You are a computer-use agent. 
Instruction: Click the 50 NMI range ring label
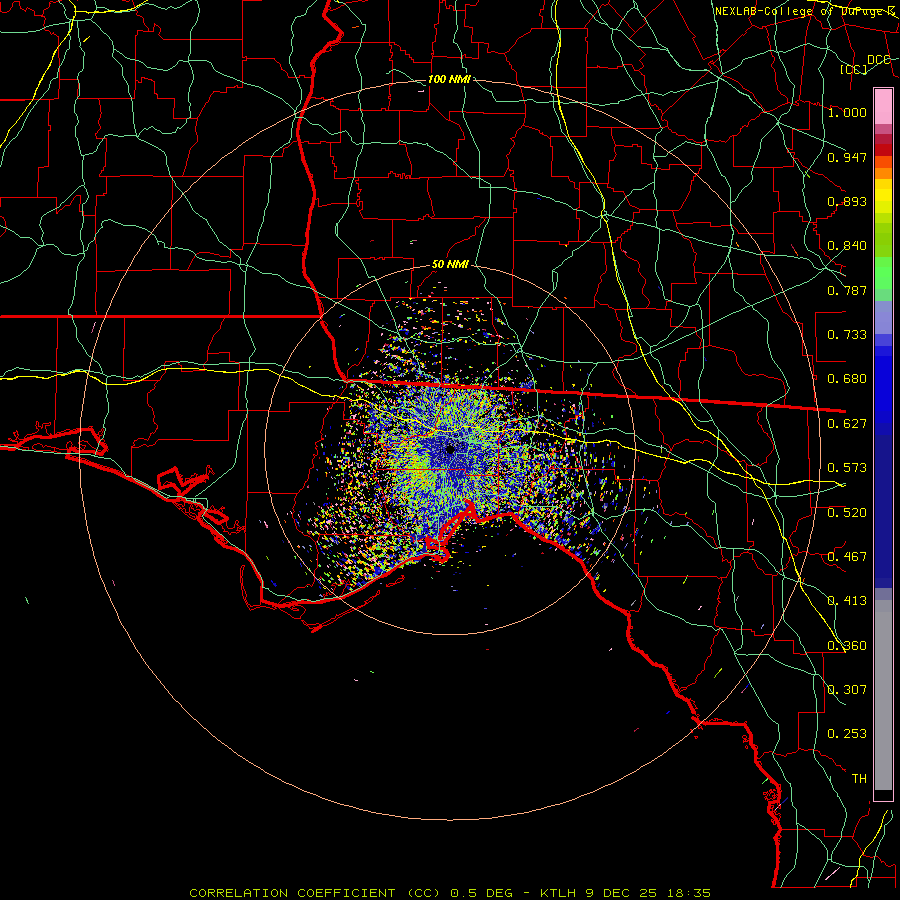point(451,264)
